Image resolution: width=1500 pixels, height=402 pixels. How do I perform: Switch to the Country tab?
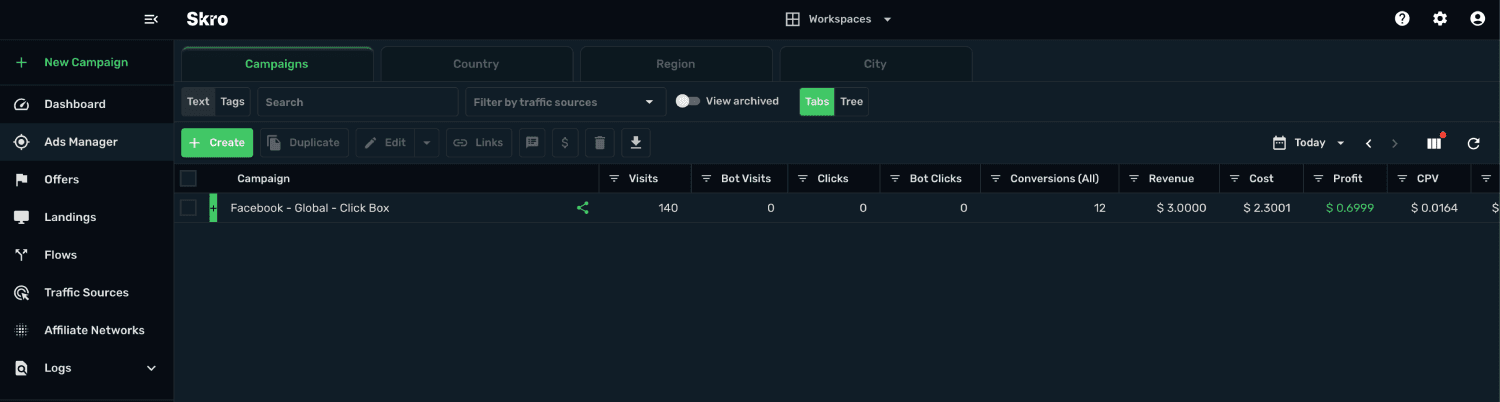tap(476, 64)
